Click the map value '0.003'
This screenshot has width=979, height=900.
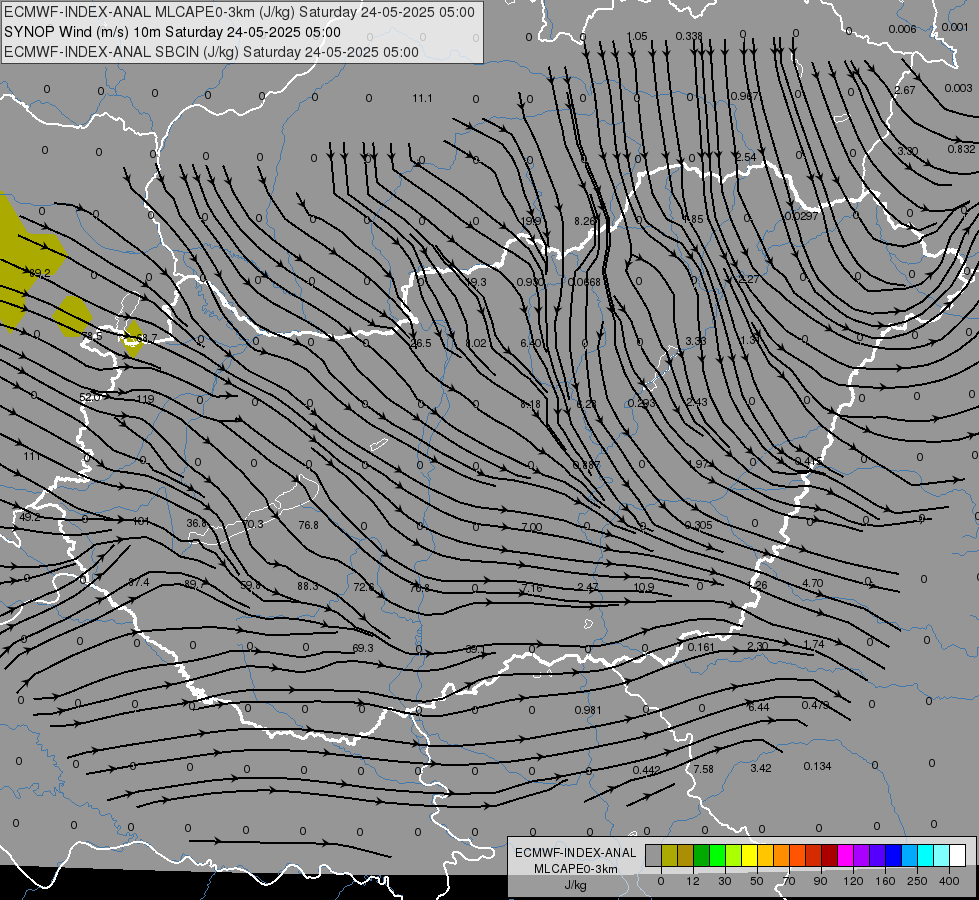[x=958, y=89]
